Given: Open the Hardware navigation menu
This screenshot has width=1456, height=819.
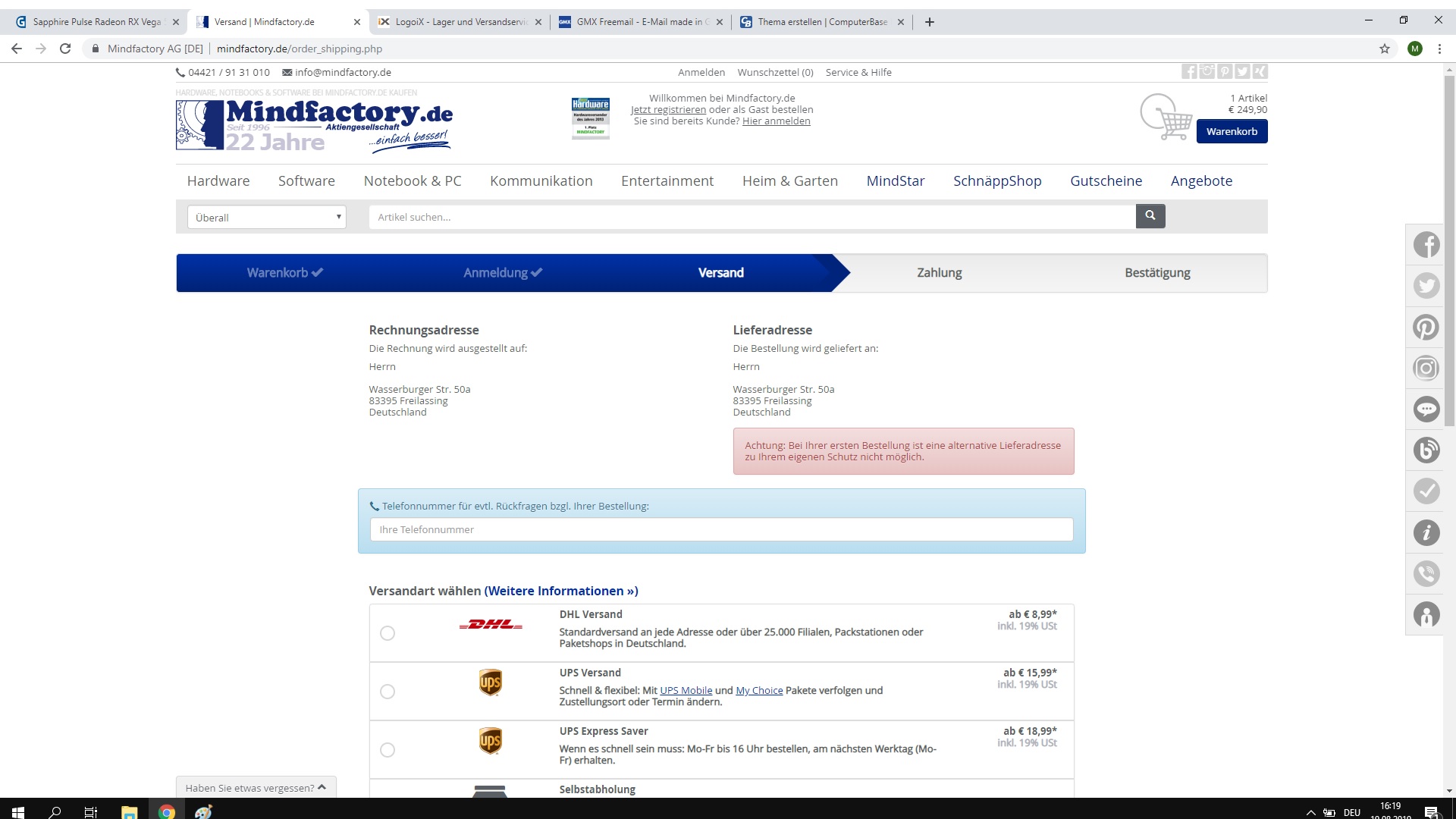Looking at the screenshot, I should tap(218, 181).
